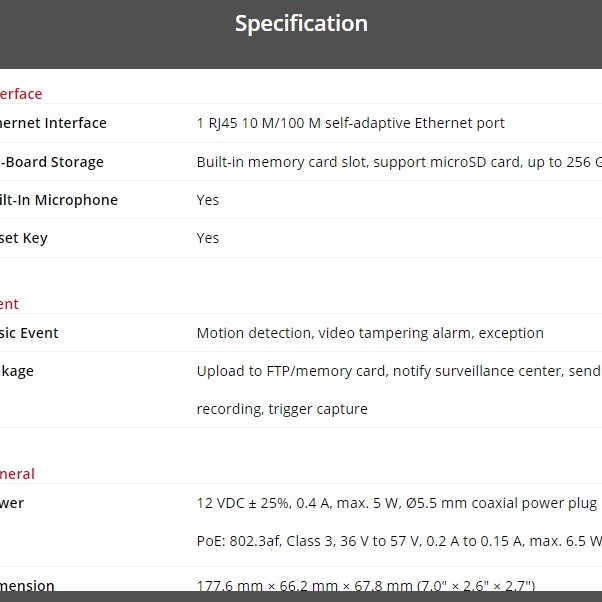
Task: Click the Built-In Microphone row label
Action: [59, 200]
